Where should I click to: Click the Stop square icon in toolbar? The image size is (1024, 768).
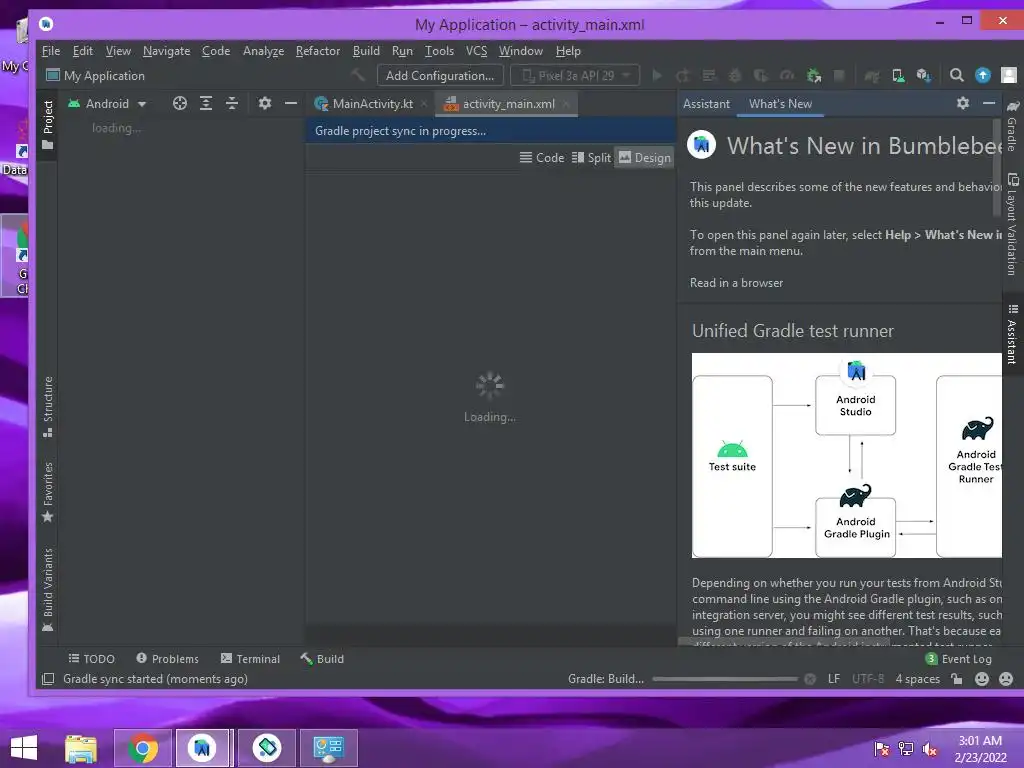tap(839, 76)
